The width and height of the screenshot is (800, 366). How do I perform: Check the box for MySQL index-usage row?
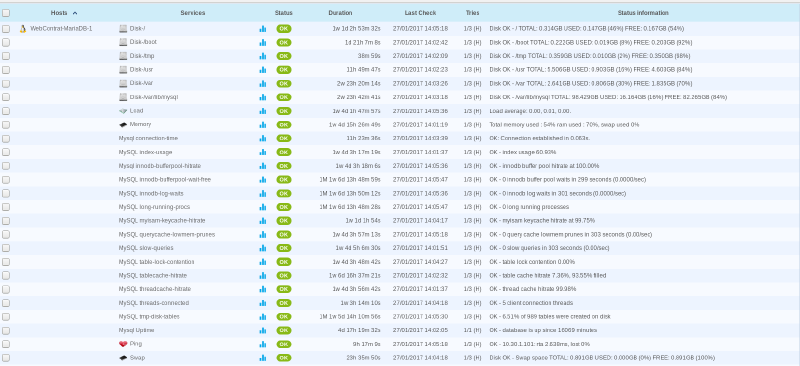coord(6,153)
